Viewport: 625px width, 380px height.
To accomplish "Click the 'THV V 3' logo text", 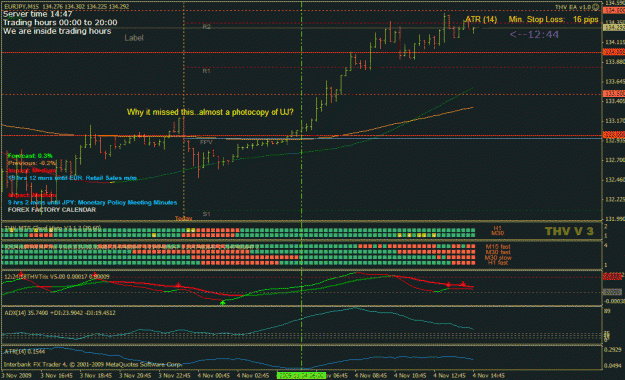I will coord(569,231).
